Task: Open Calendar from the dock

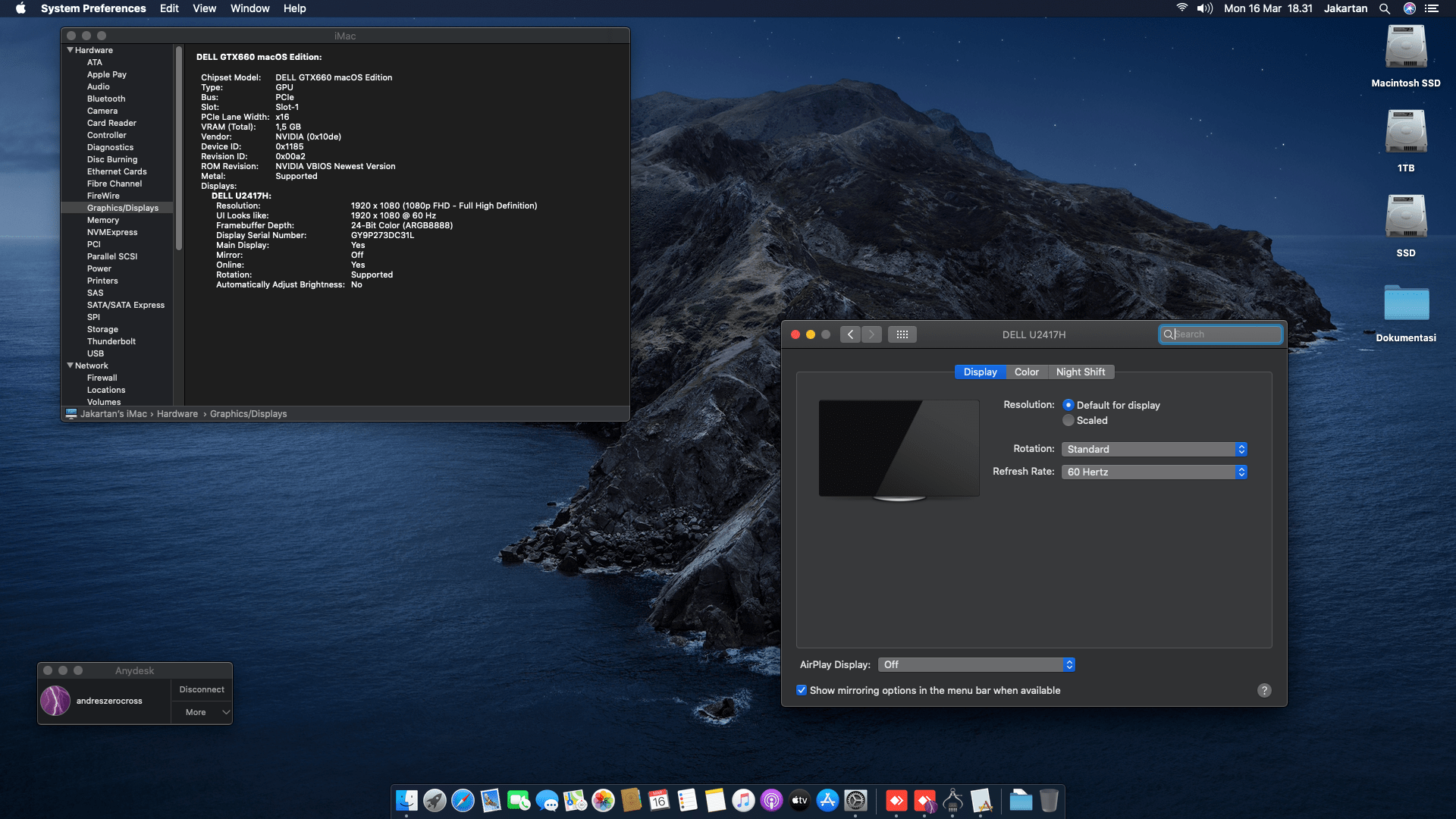Action: [x=659, y=800]
